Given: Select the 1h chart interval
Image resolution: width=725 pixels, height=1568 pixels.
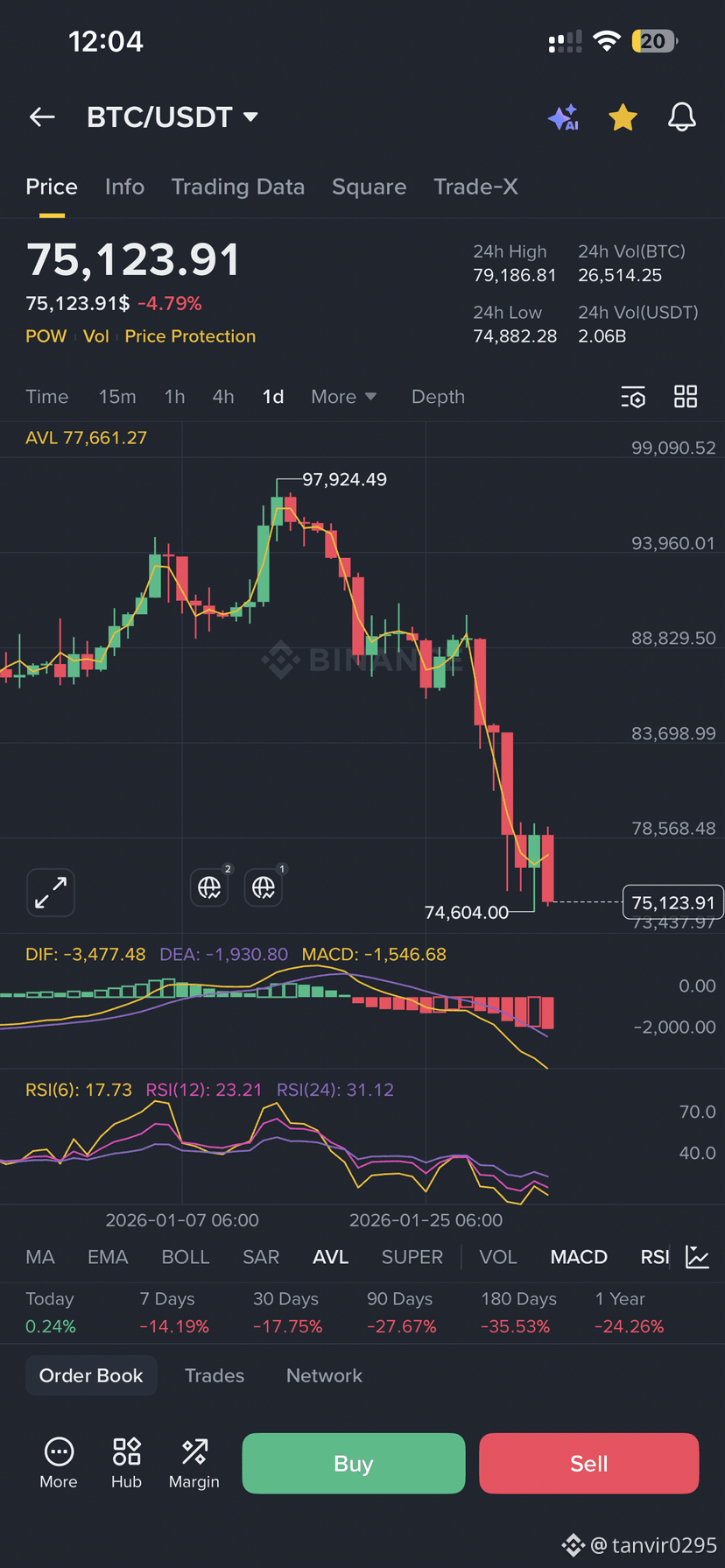Looking at the screenshot, I should pyautogui.click(x=174, y=397).
